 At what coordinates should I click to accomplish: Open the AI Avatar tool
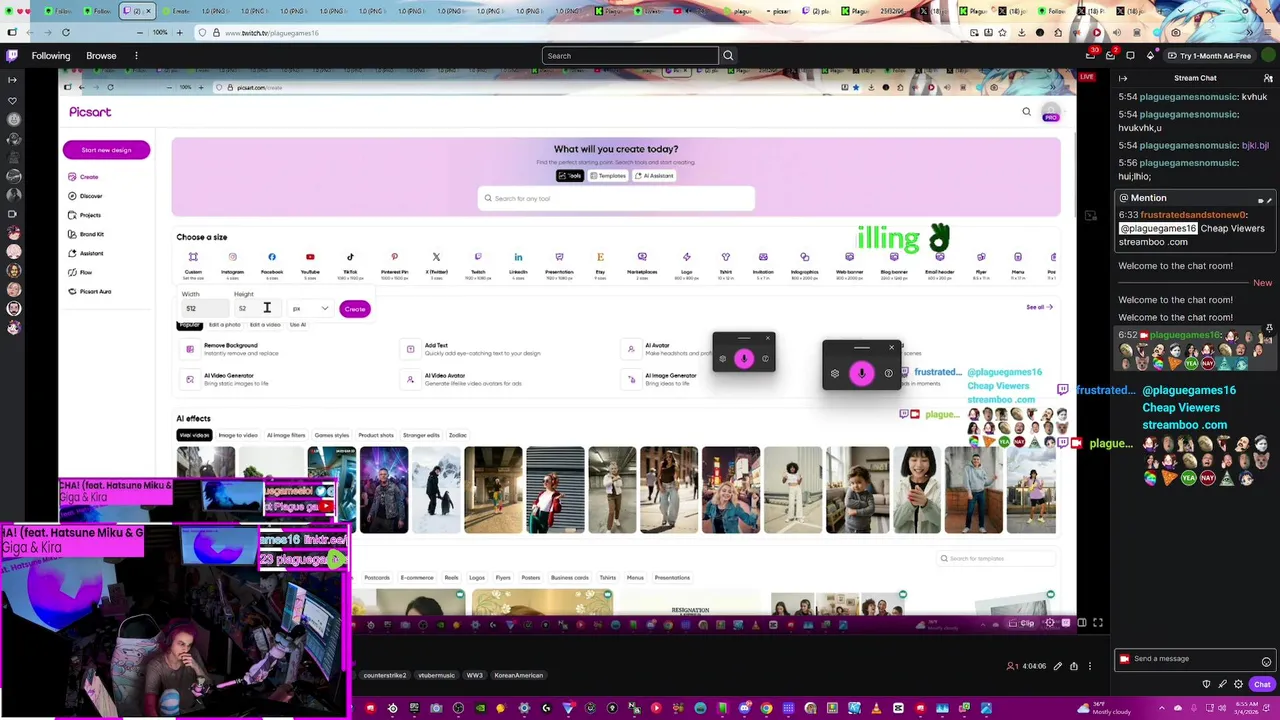click(x=668, y=349)
